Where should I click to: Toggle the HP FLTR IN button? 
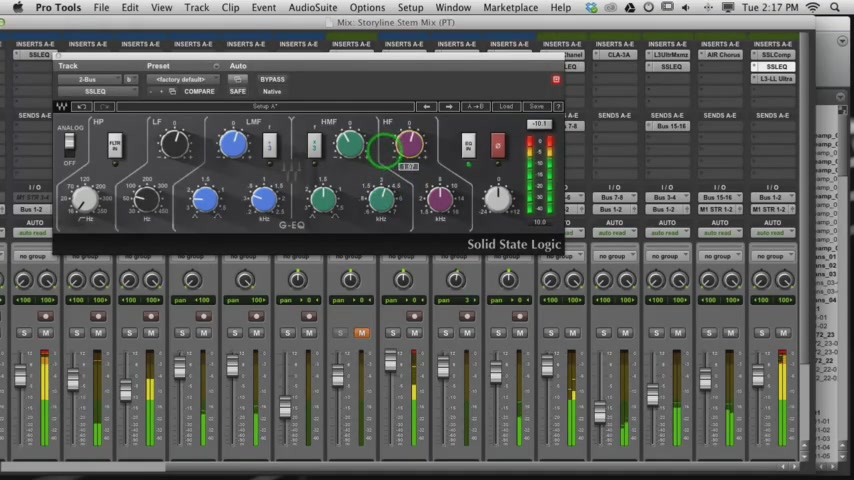click(x=115, y=146)
